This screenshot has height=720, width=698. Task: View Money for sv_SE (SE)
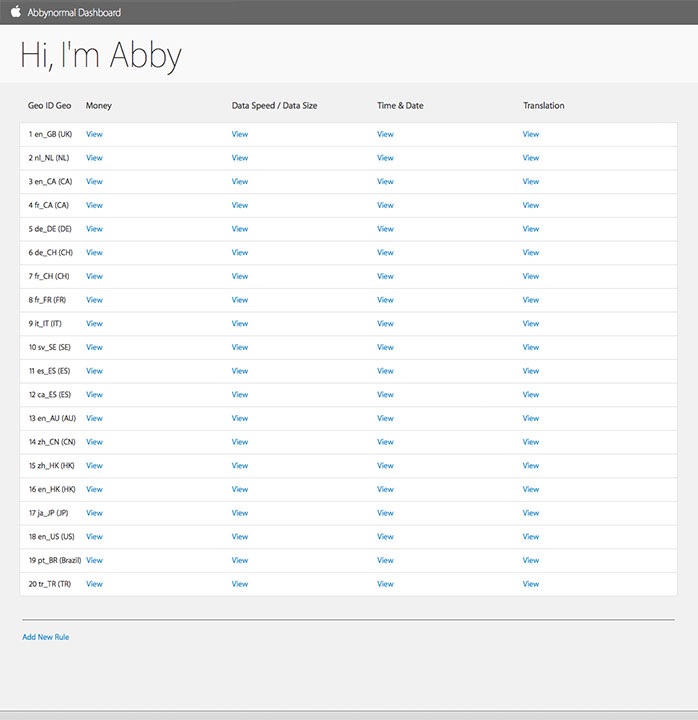[x=94, y=347]
